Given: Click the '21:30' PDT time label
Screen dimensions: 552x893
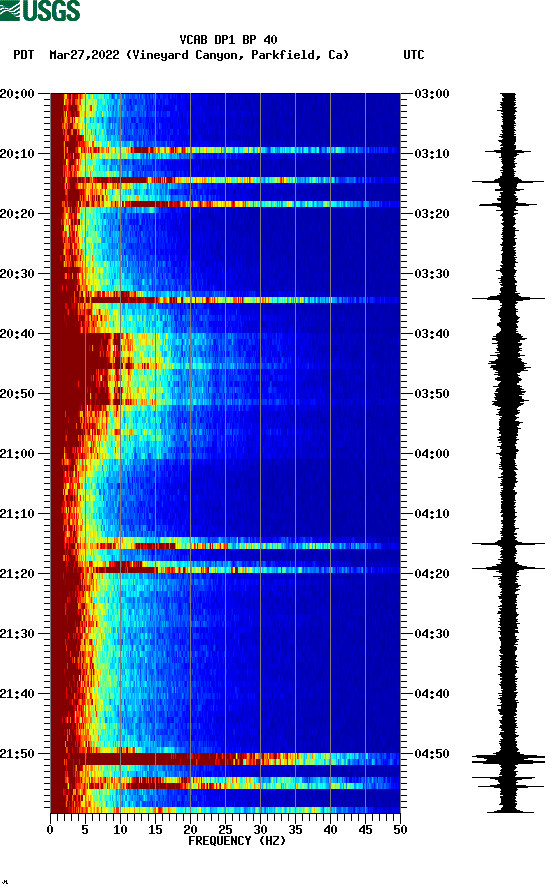Looking at the screenshot, I should click(x=17, y=634).
